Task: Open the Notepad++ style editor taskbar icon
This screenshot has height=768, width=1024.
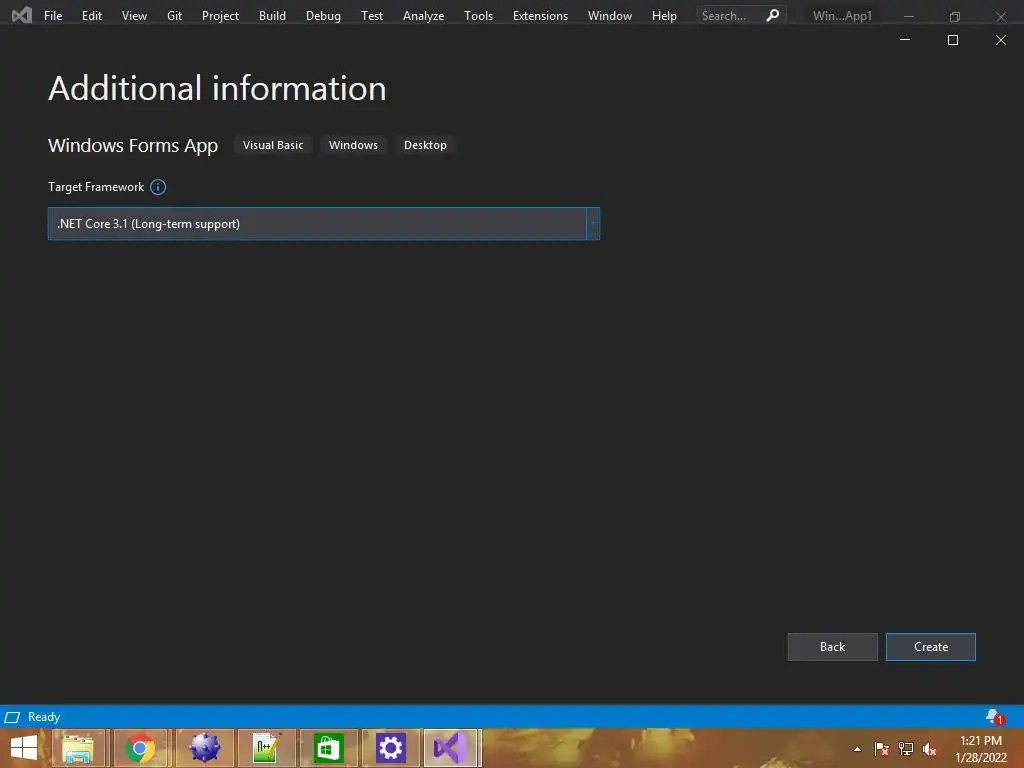Action: (266, 748)
